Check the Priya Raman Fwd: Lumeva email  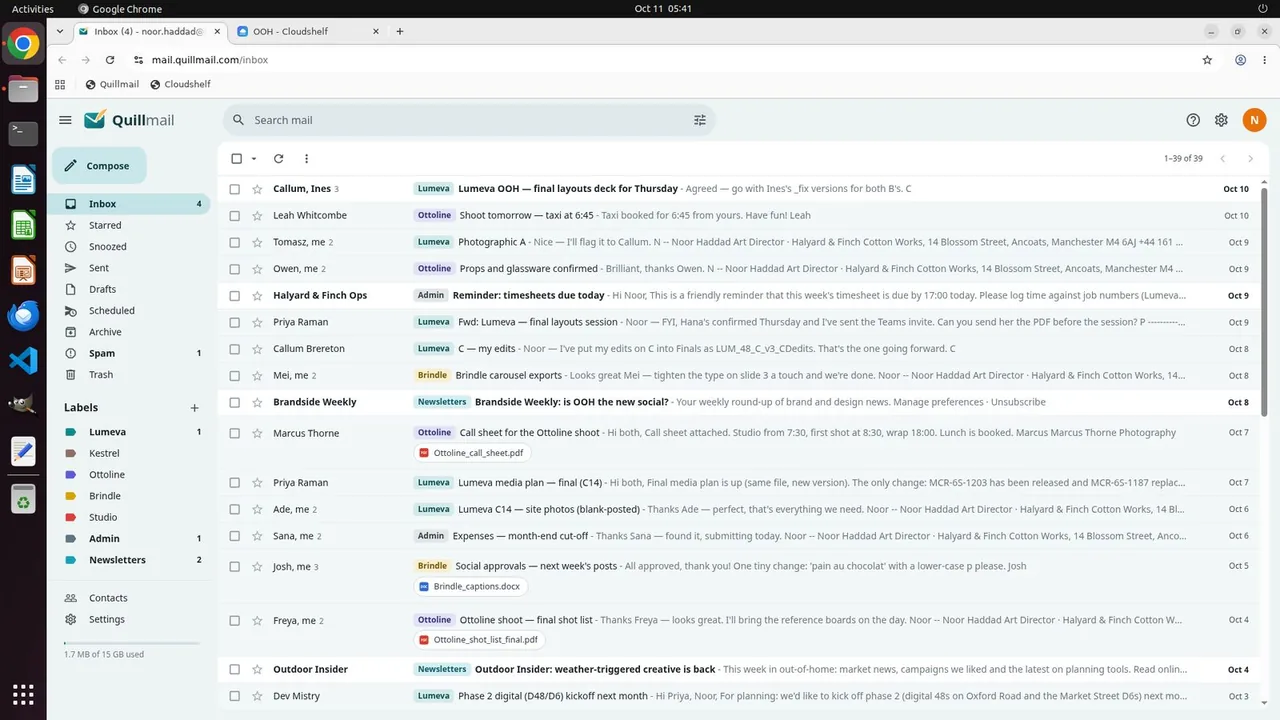pyautogui.click(x=235, y=323)
